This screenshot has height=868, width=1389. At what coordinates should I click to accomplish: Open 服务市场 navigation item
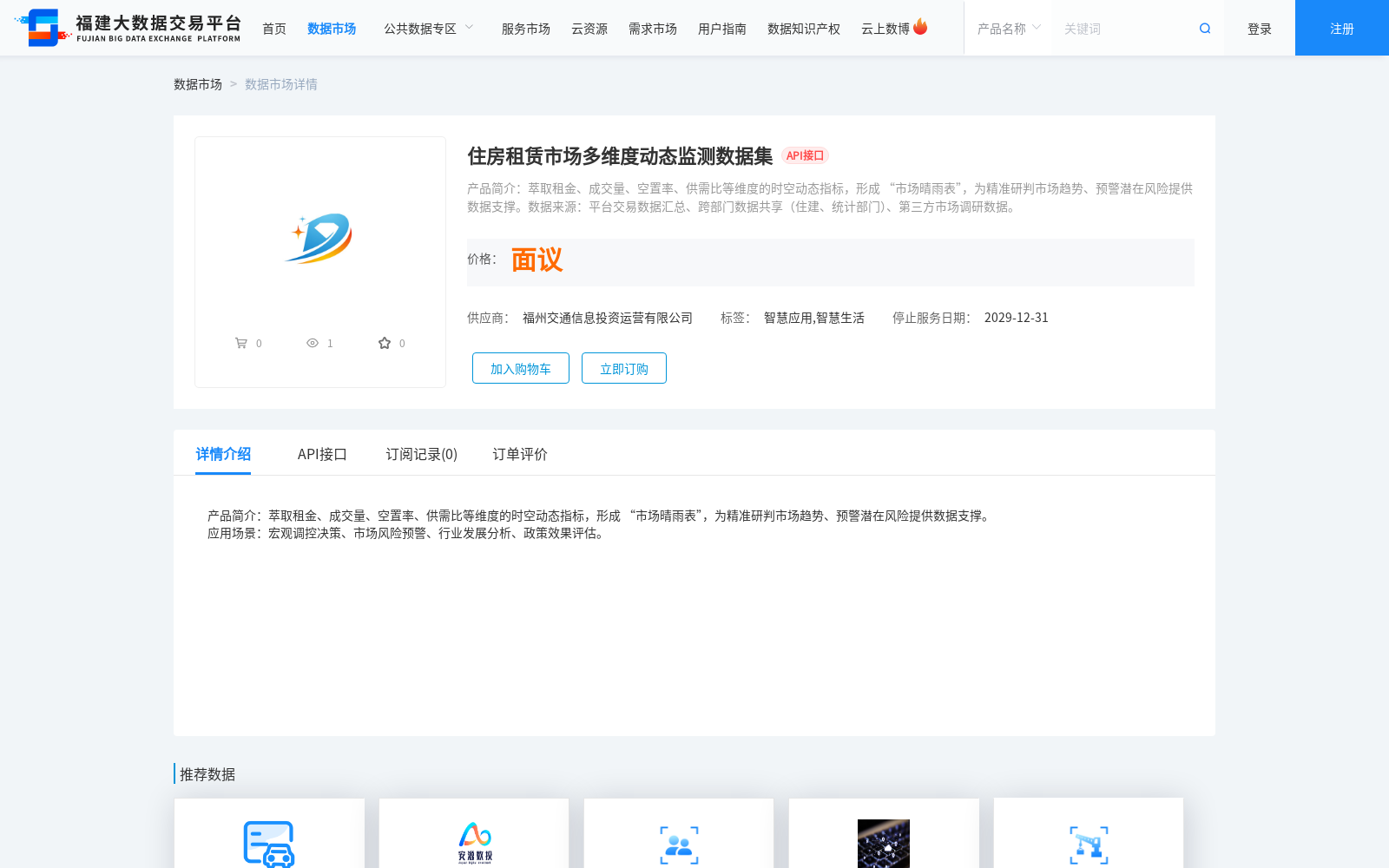526,29
